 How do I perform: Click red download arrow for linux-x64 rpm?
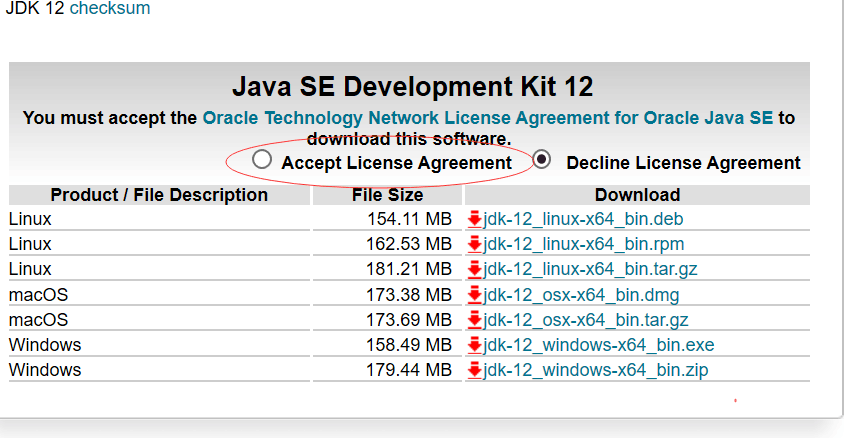[475, 244]
